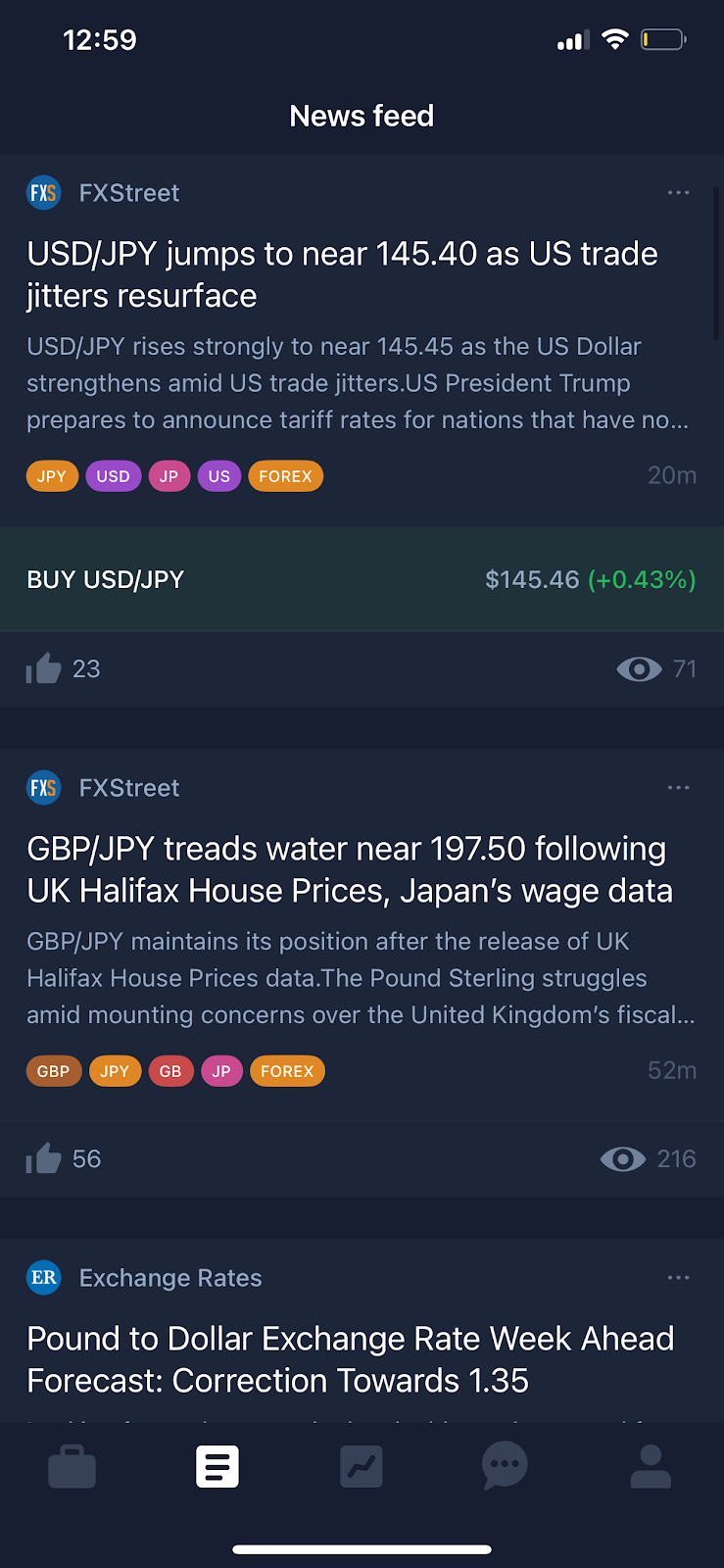Screen dimensions: 724x1568
Task: Open GBP/JPY treads water headline
Action: coord(350,869)
